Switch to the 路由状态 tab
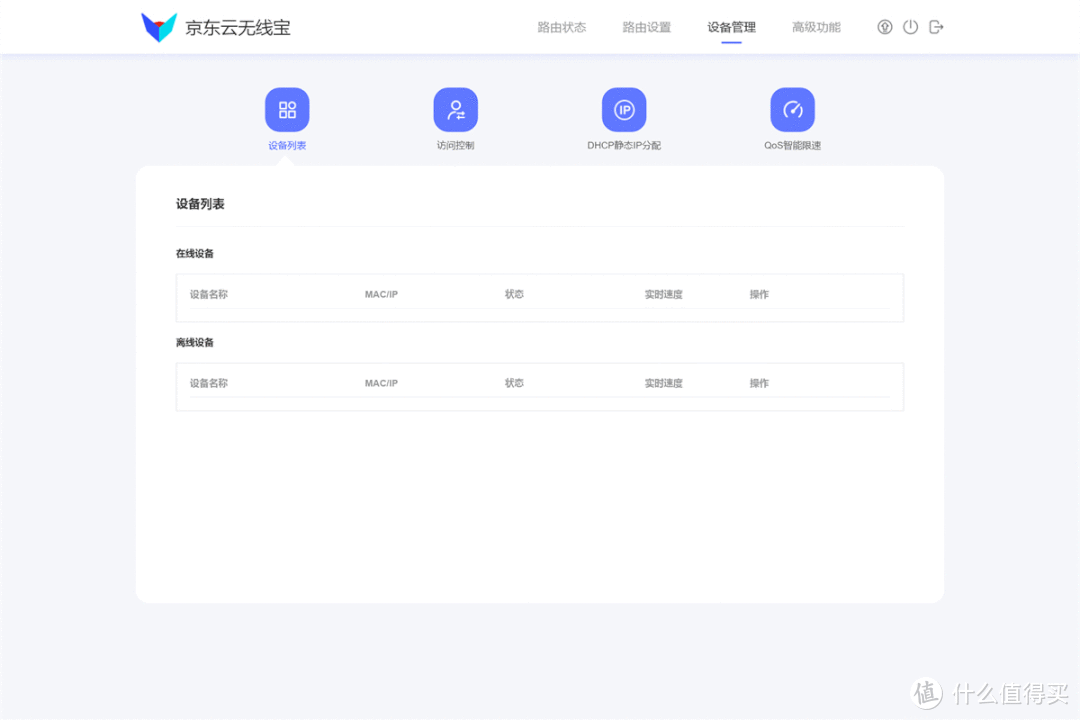Viewport: 1080px width, 720px height. click(x=561, y=27)
